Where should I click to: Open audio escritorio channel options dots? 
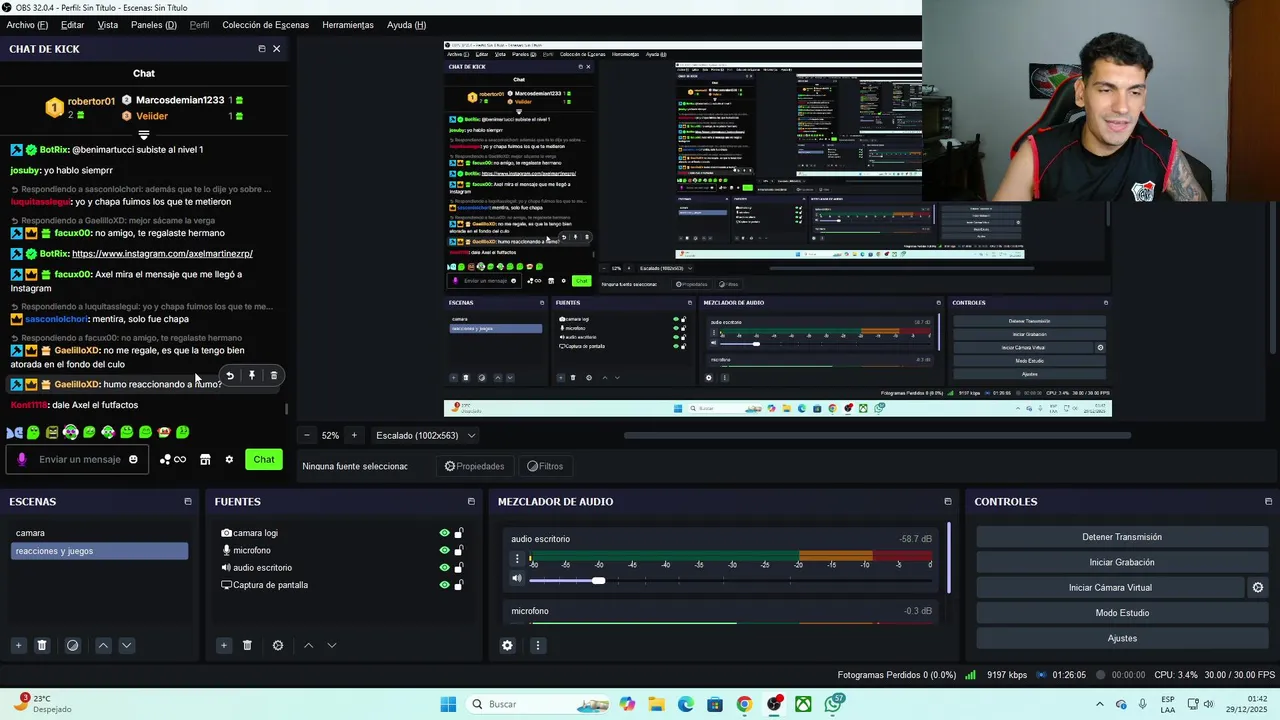[x=517, y=559]
